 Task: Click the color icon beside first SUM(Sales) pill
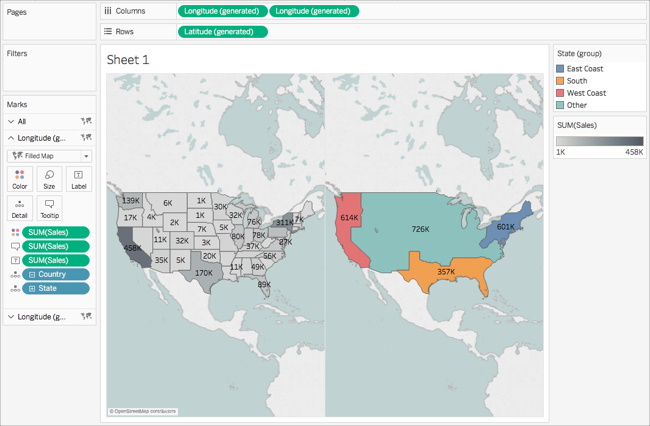tap(15, 232)
